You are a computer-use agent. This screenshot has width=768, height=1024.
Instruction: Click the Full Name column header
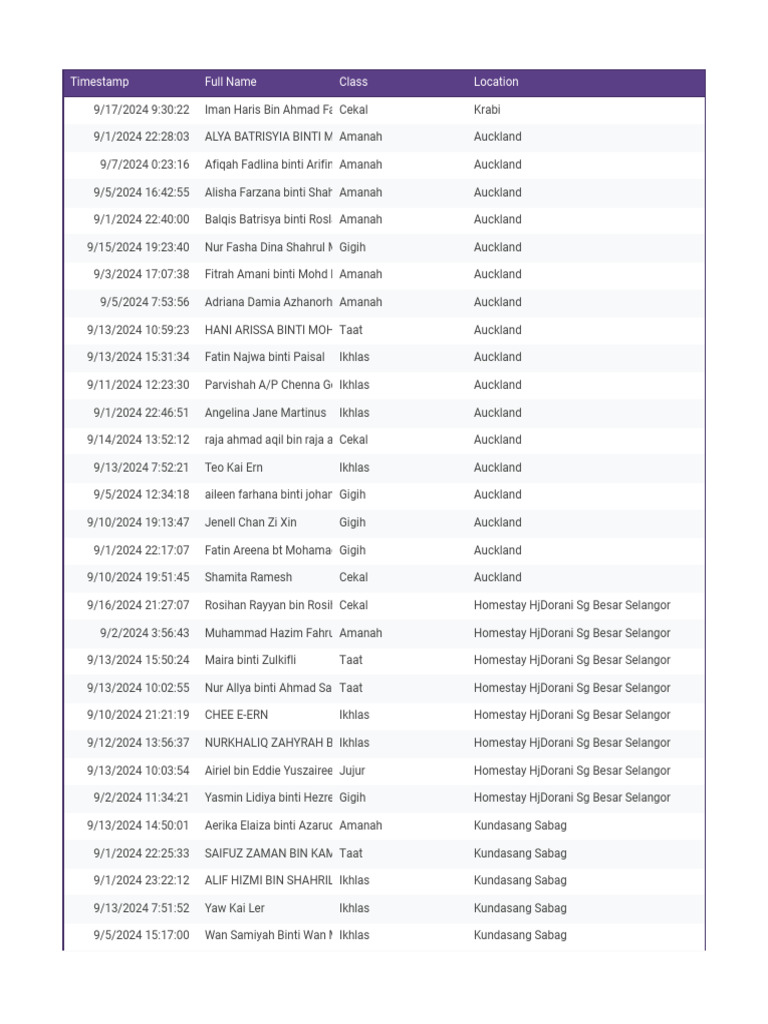click(231, 82)
